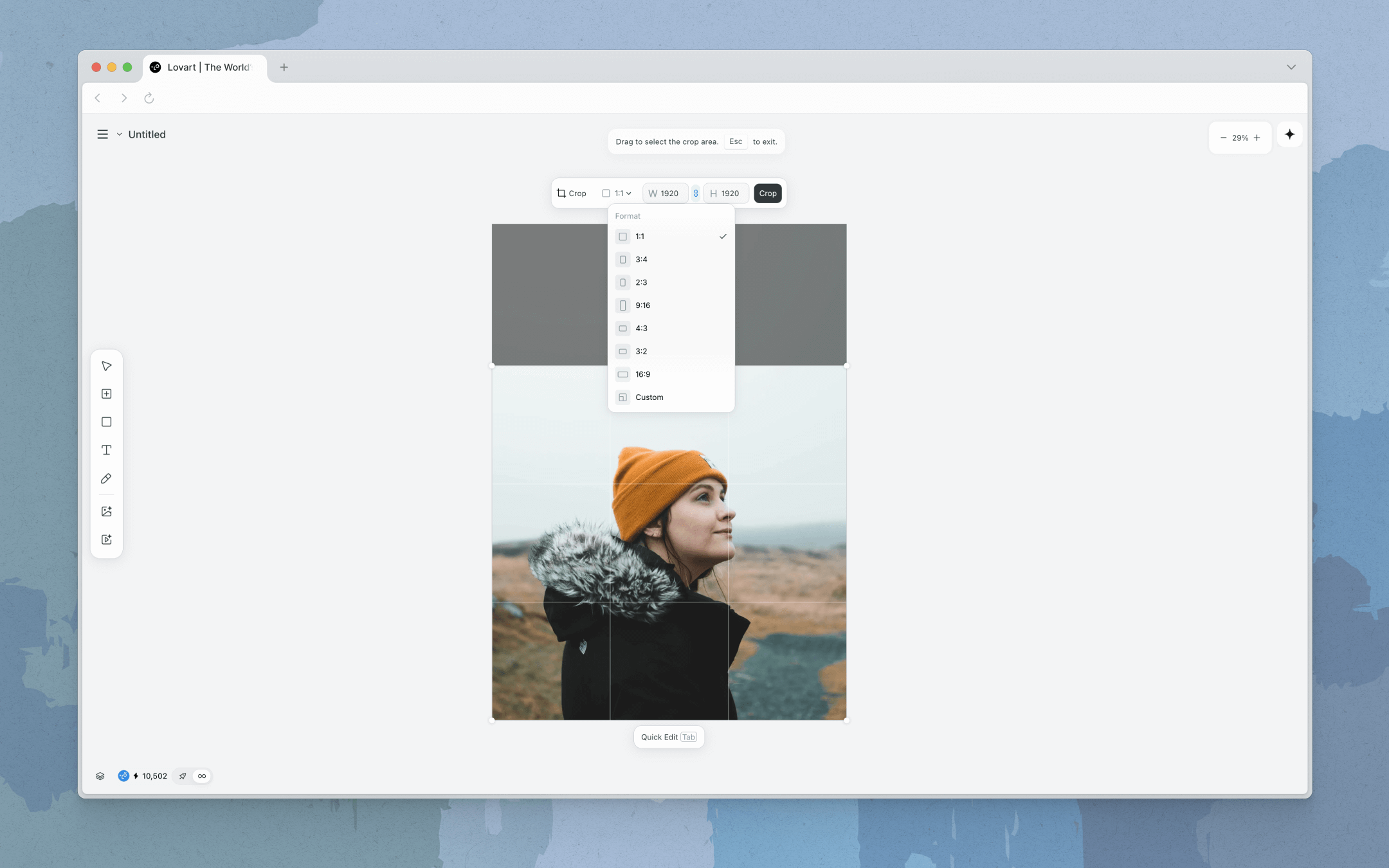This screenshot has width=1389, height=868.
Task: Click the infinity icon in bottom bar
Action: point(202,776)
